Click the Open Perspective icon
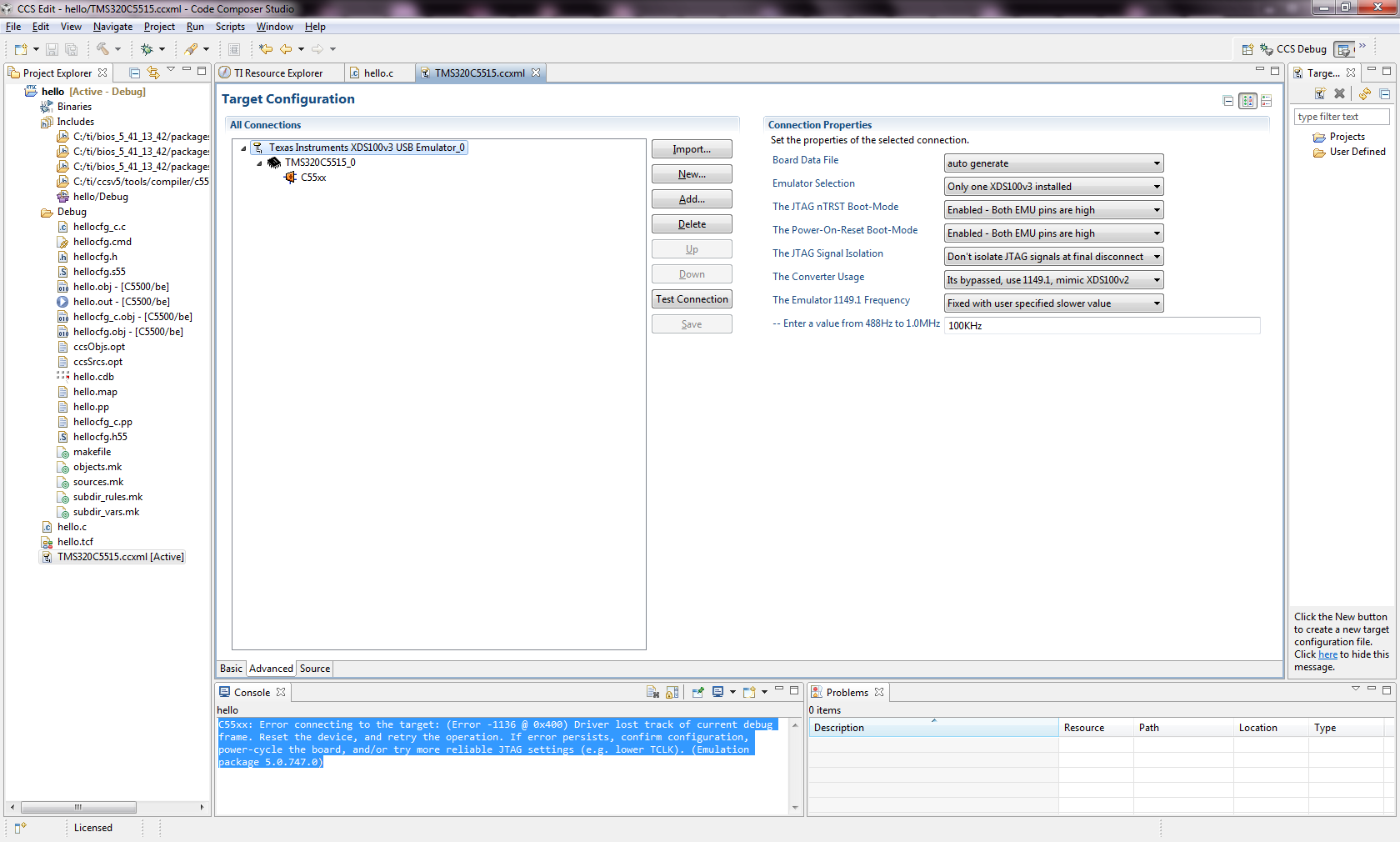This screenshot has height=842, width=1400. point(1247,49)
